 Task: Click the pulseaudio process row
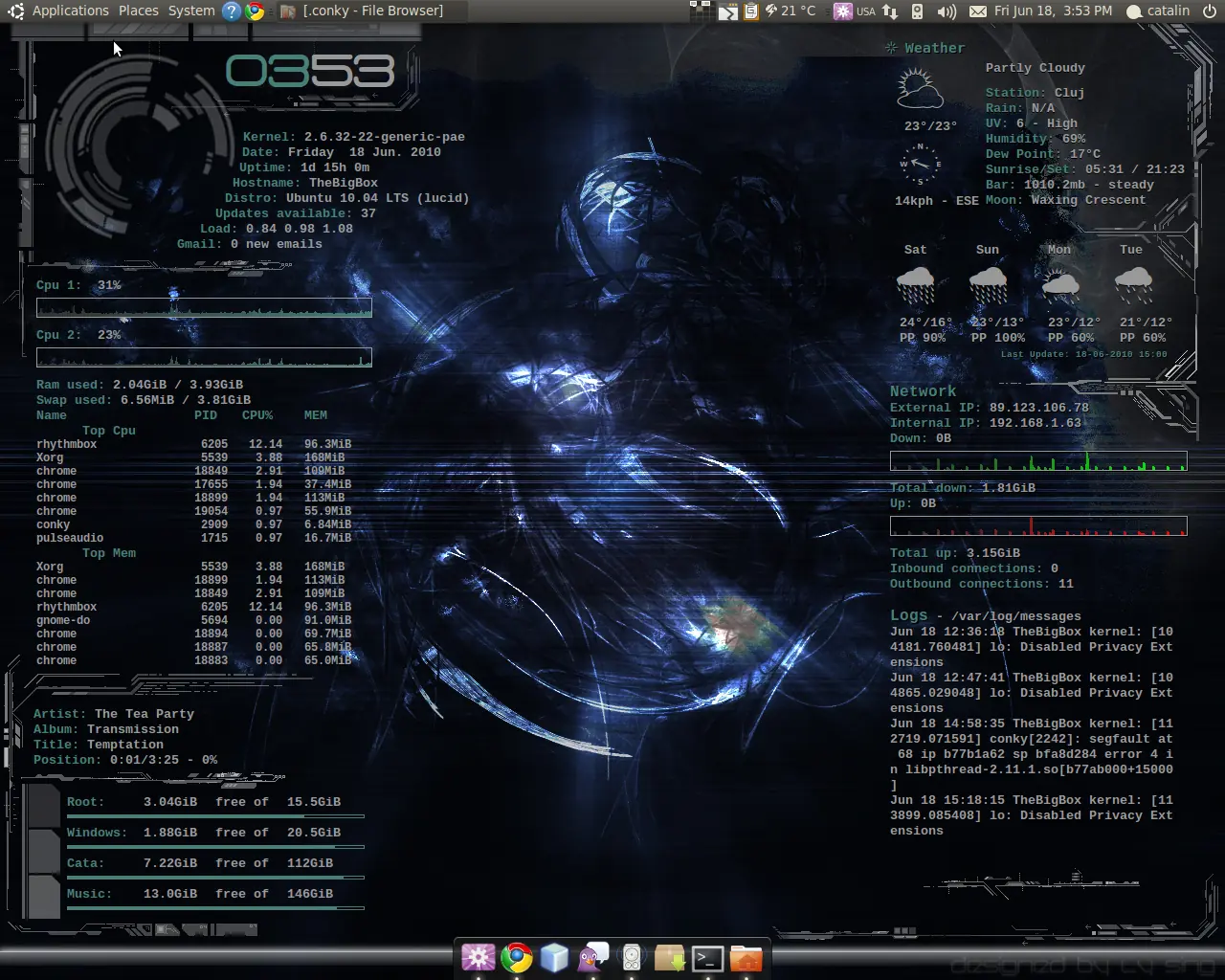(x=194, y=538)
